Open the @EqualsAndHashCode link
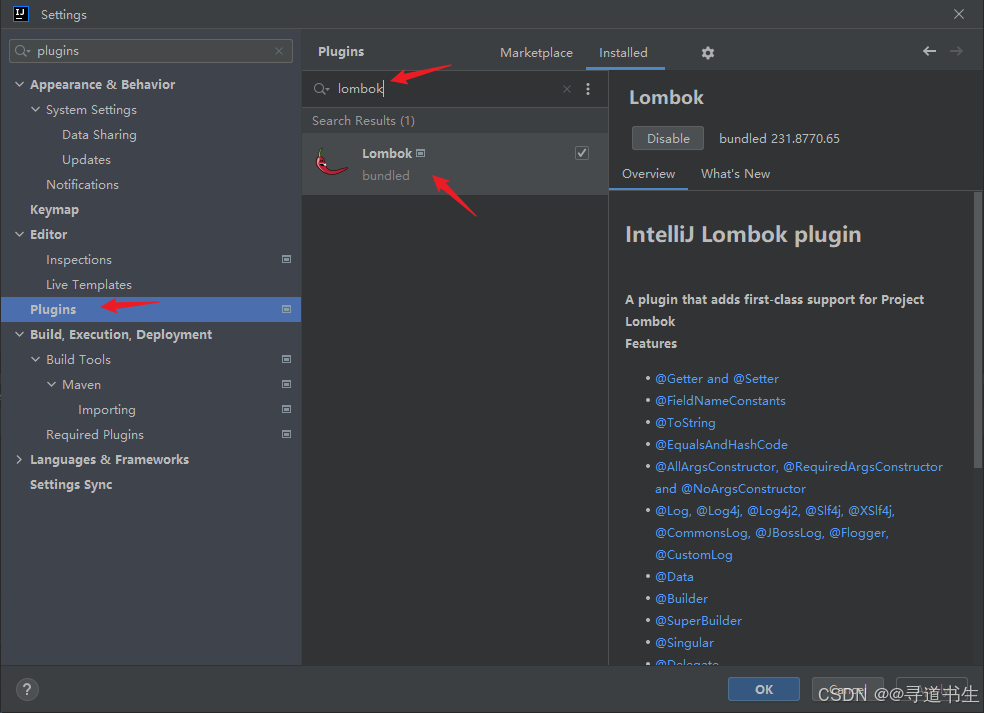984x713 pixels. coord(721,444)
